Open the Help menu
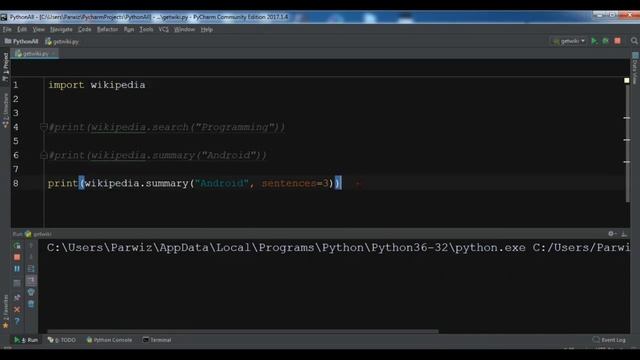This screenshot has width=640, height=360. (207, 29)
